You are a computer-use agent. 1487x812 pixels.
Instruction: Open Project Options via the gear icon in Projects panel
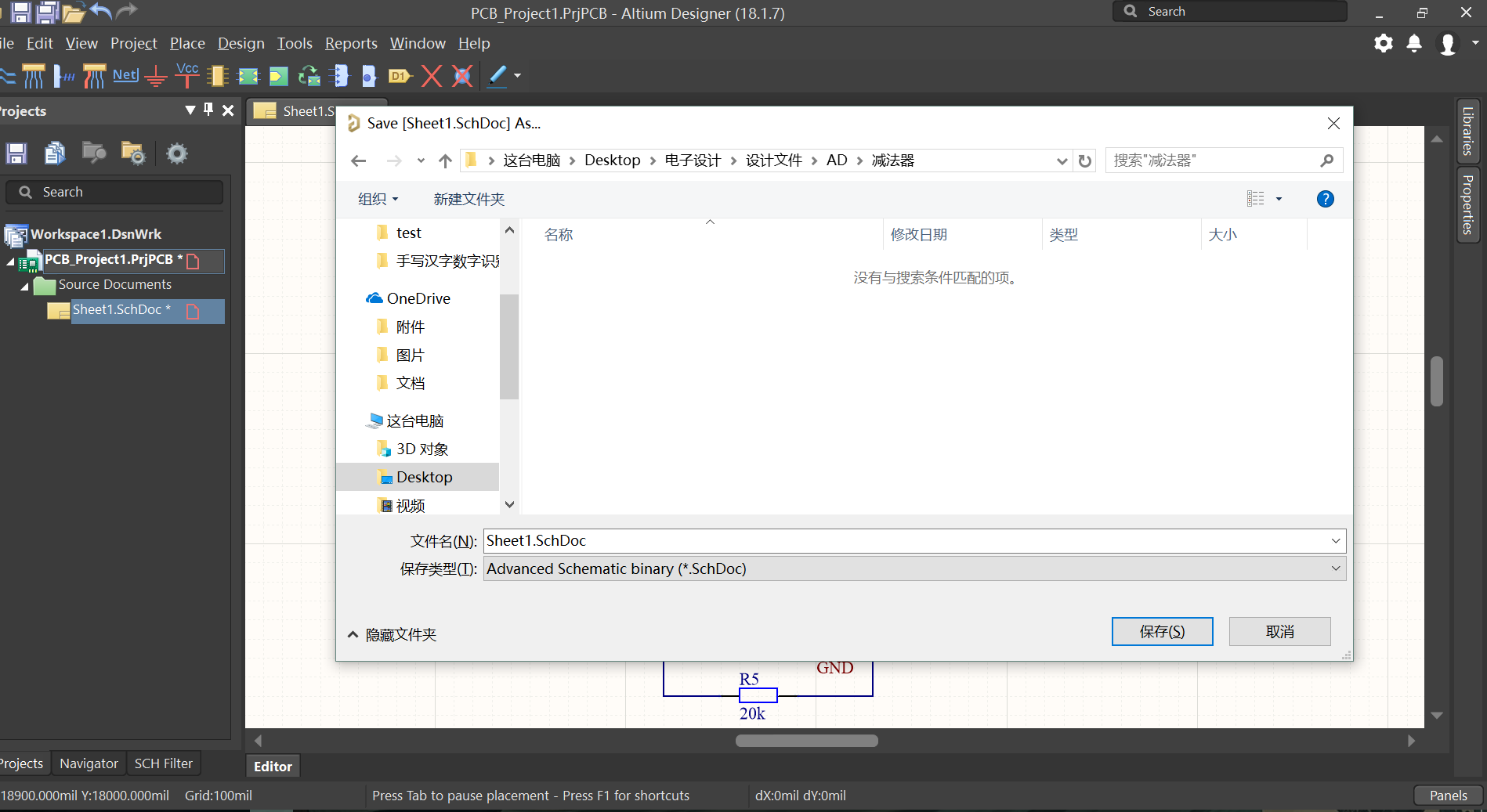(177, 153)
